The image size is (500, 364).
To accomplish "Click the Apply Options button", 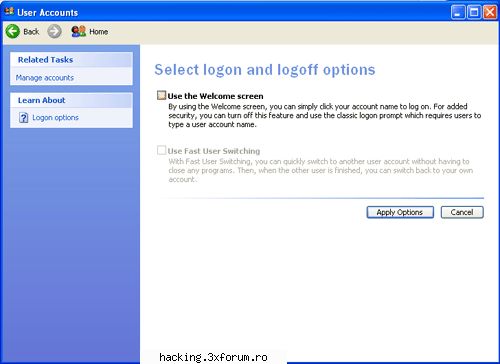I will pyautogui.click(x=400, y=212).
